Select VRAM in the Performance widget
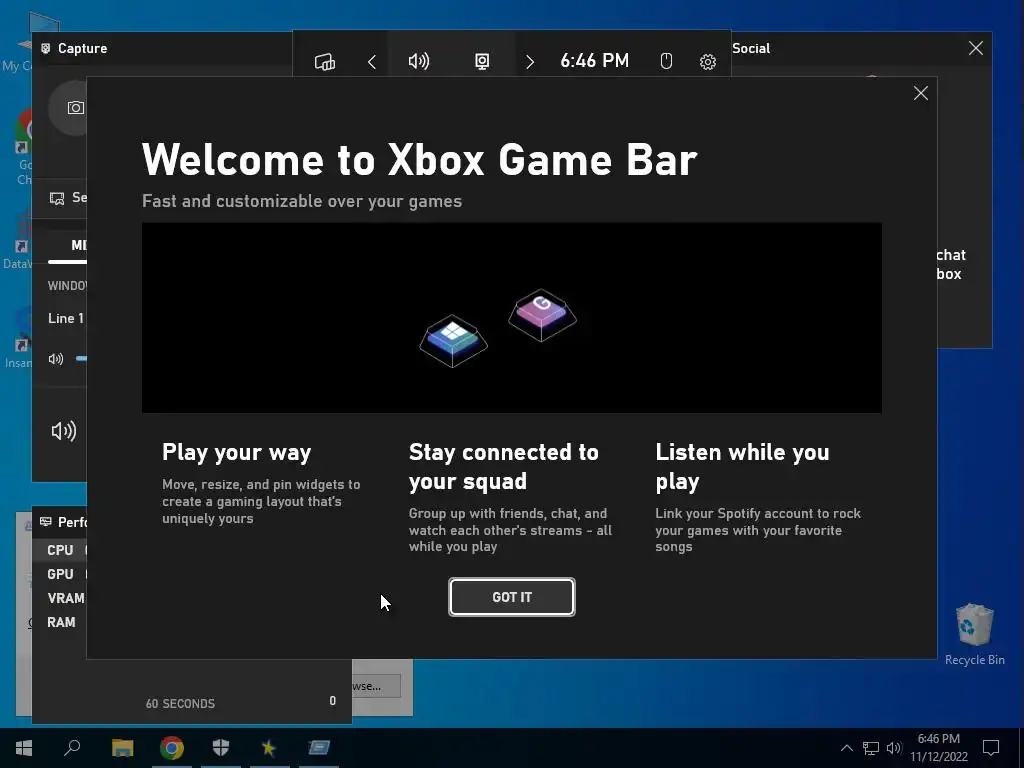 pyautogui.click(x=65, y=598)
